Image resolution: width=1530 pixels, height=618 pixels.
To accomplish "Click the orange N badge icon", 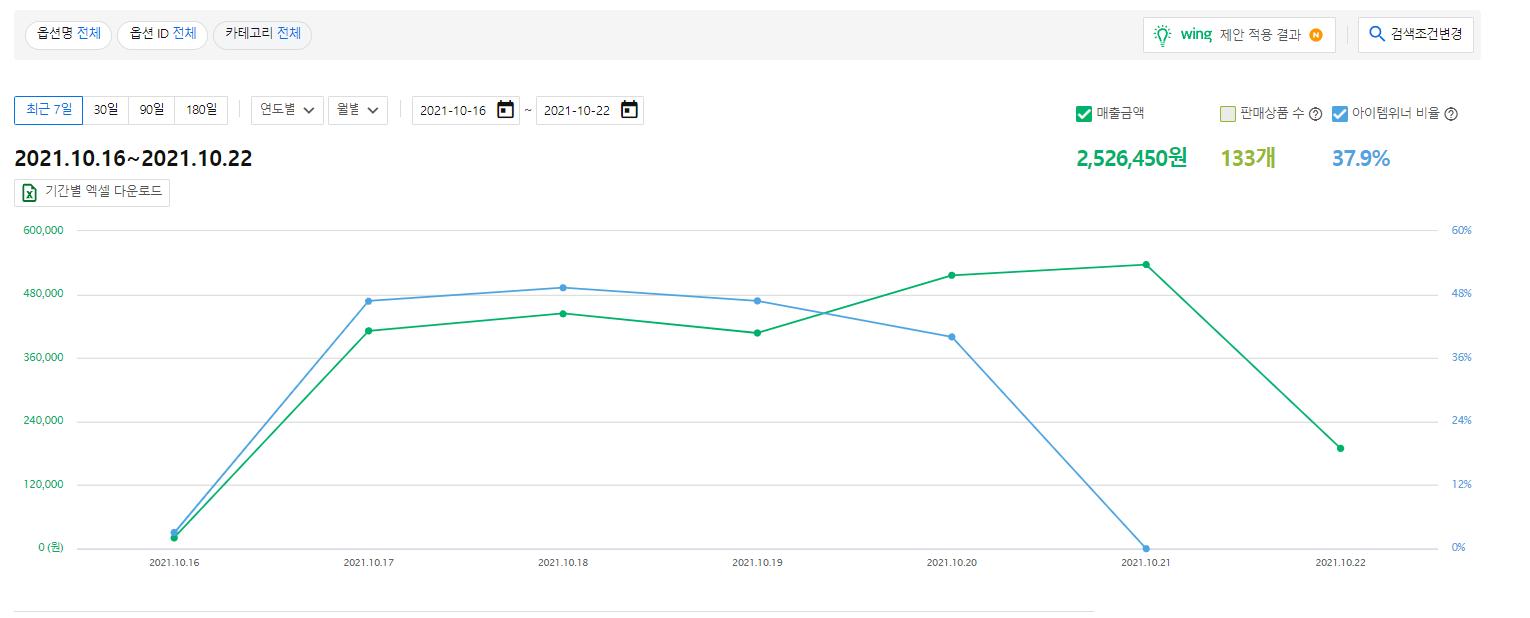I will click(x=1316, y=35).
